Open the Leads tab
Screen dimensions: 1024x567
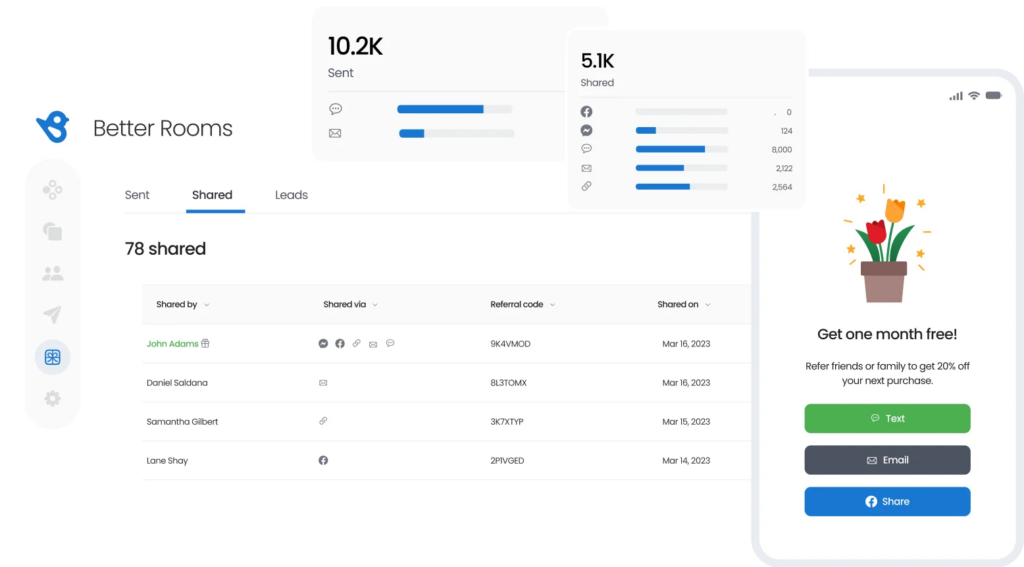tap(291, 195)
